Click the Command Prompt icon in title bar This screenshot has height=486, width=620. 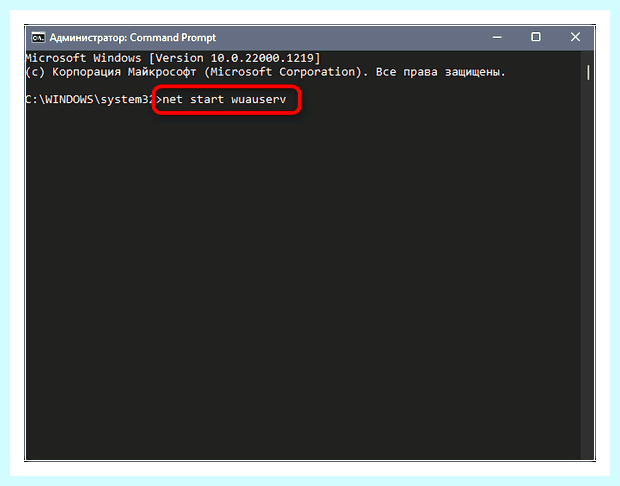pos(38,38)
